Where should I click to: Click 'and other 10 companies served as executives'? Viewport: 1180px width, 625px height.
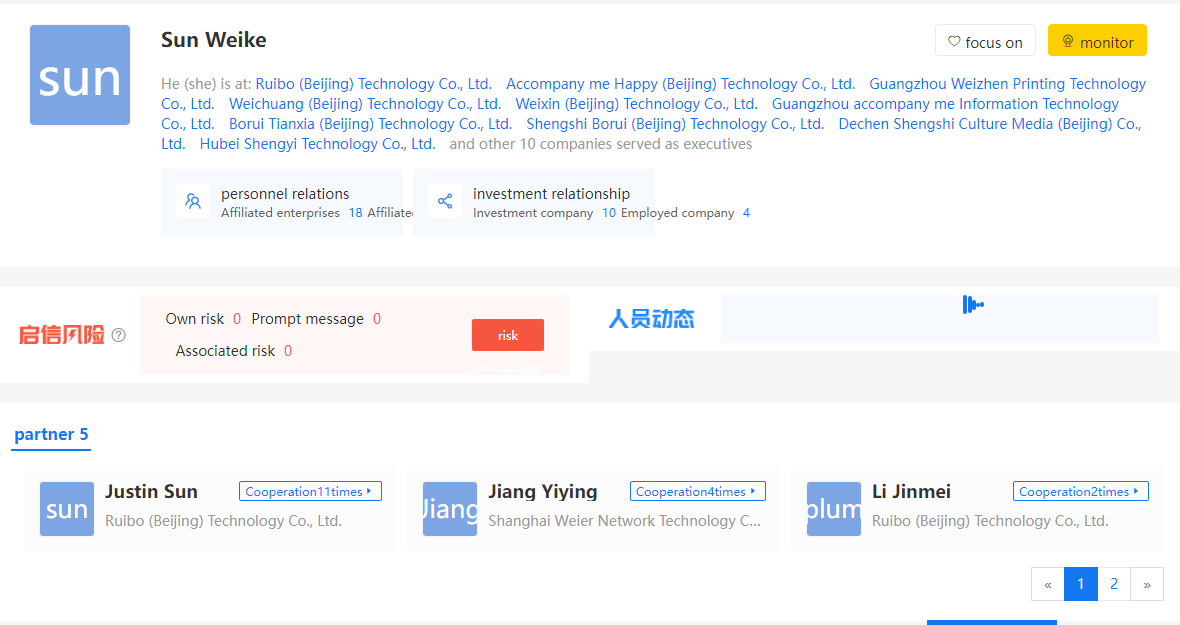pyautogui.click(x=601, y=144)
